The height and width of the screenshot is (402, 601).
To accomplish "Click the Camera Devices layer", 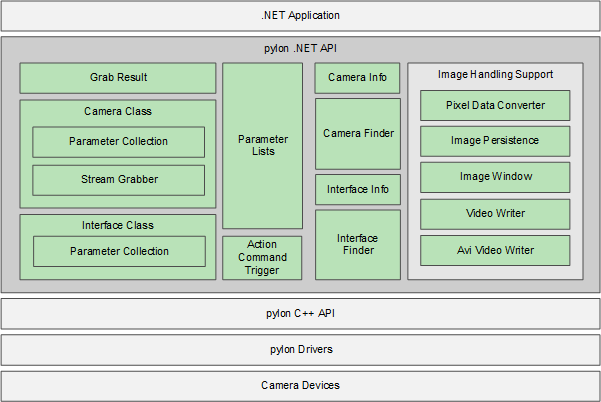I will point(300,386).
